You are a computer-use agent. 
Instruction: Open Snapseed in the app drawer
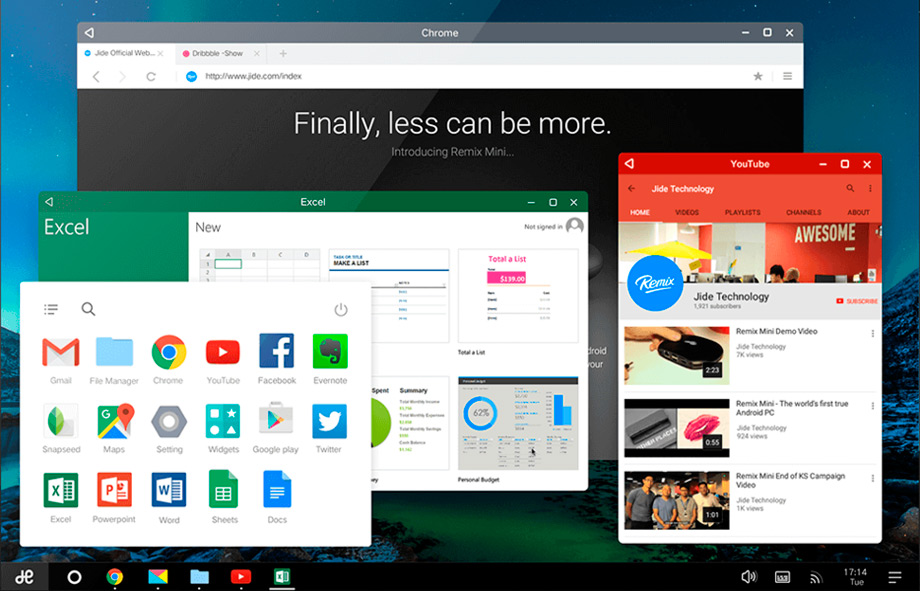pyautogui.click(x=61, y=422)
